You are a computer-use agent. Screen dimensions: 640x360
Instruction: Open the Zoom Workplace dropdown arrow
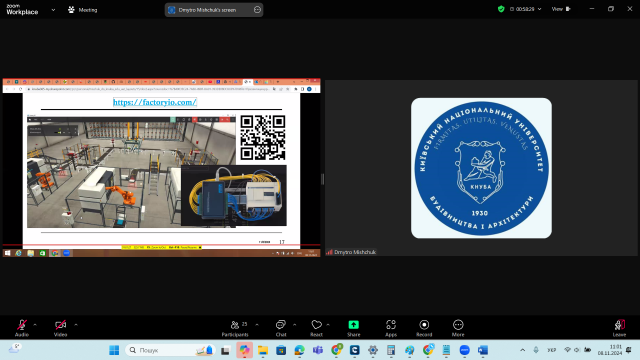coord(53,10)
